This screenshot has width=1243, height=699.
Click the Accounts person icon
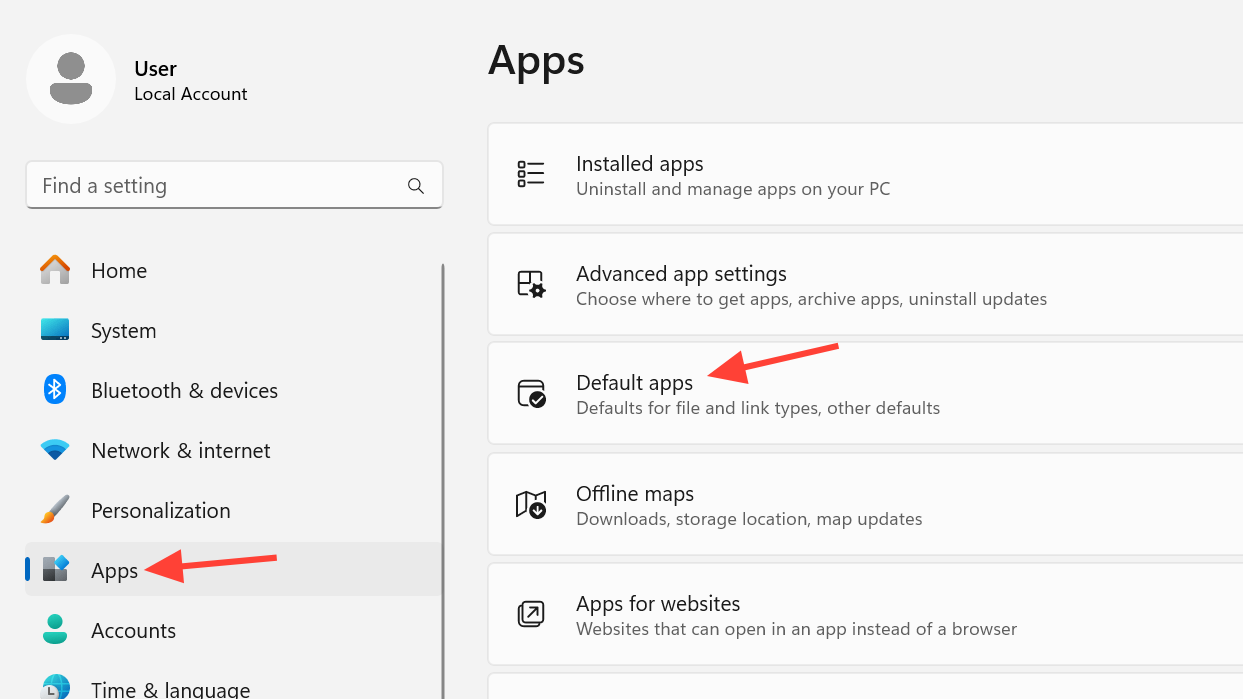pos(55,630)
